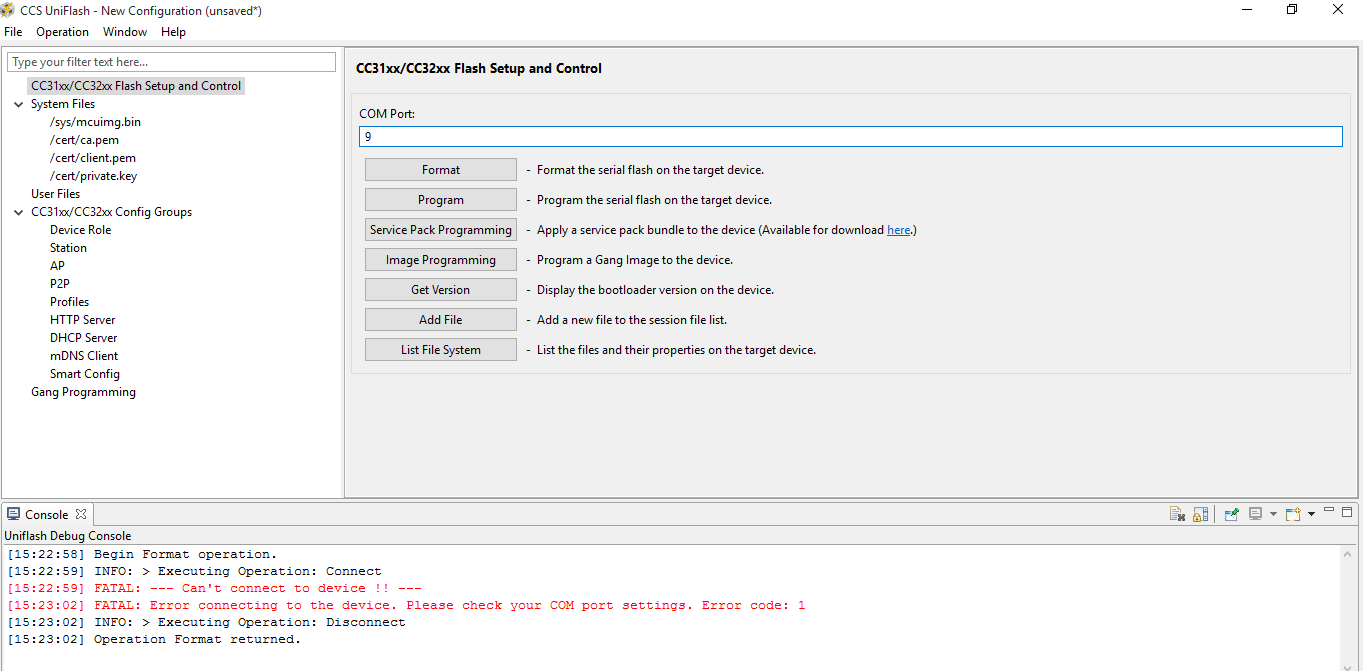
Task: Open the Open Console dropdown arrow
Action: pos(1311,514)
